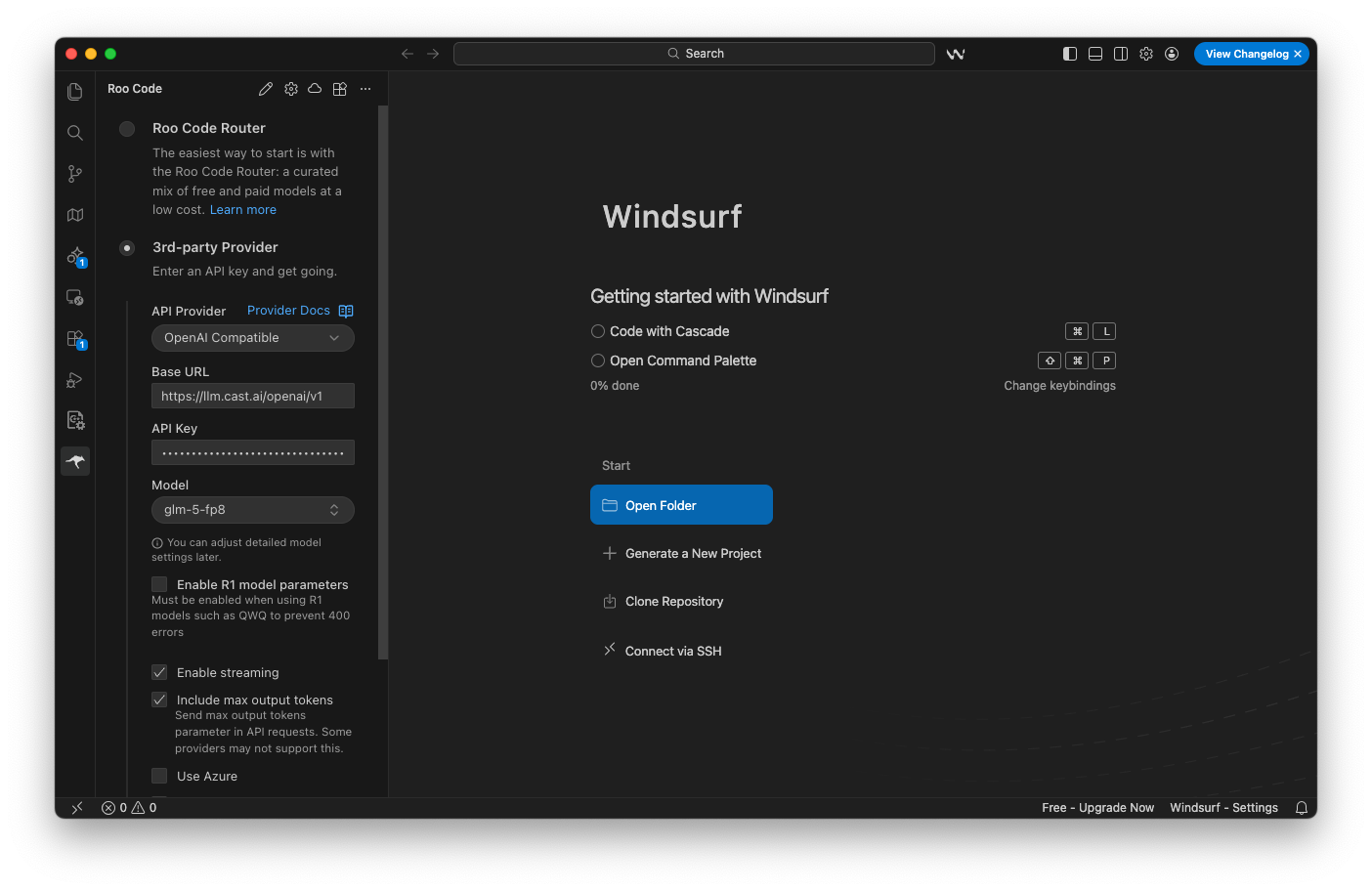Open the title bar settings gear
The image size is (1372, 891).
(x=1146, y=54)
